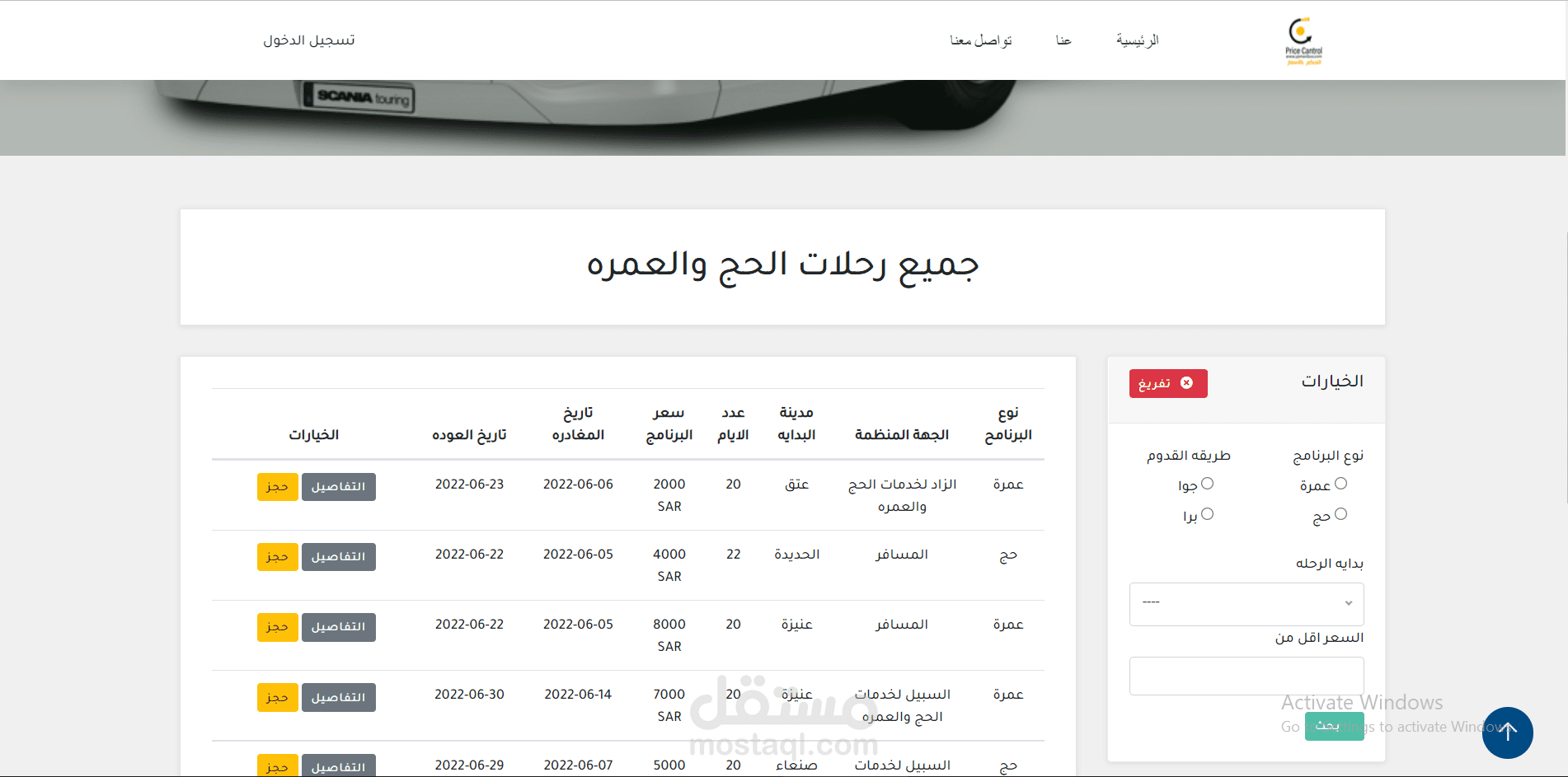The image size is (1568, 777).
Task: Click حجز for the 7000 SAR row
Action: [277, 697]
